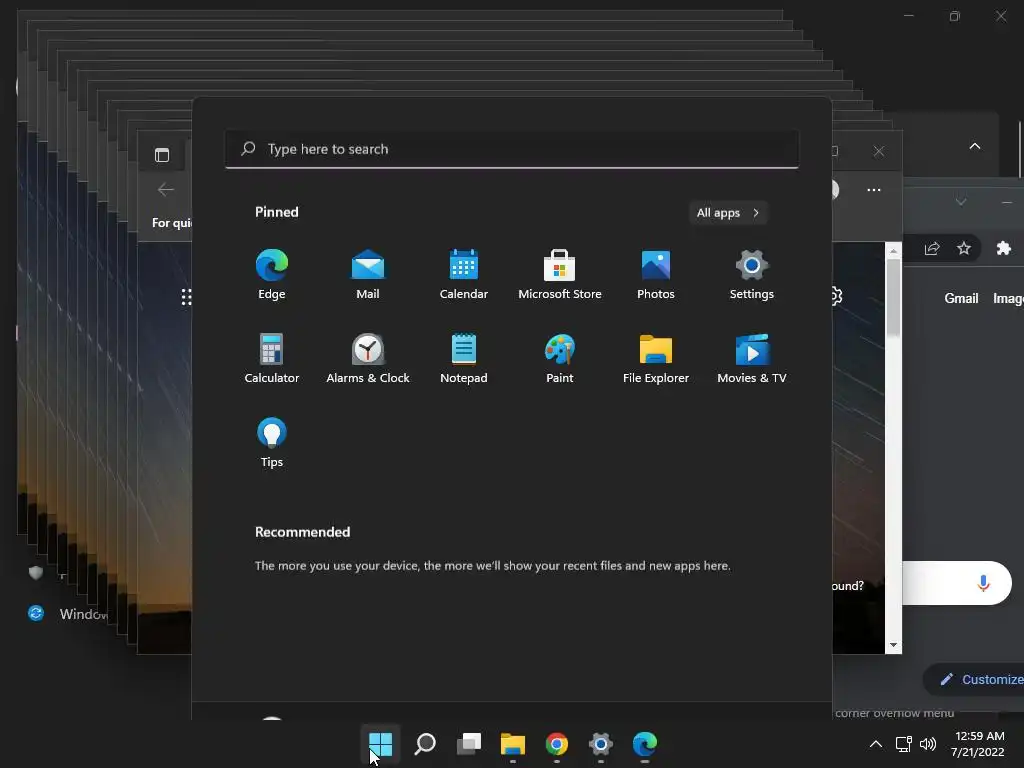Click Windows Update icon in Settings
Image resolution: width=1024 pixels, height=768 pixels.
click(36, 613)
